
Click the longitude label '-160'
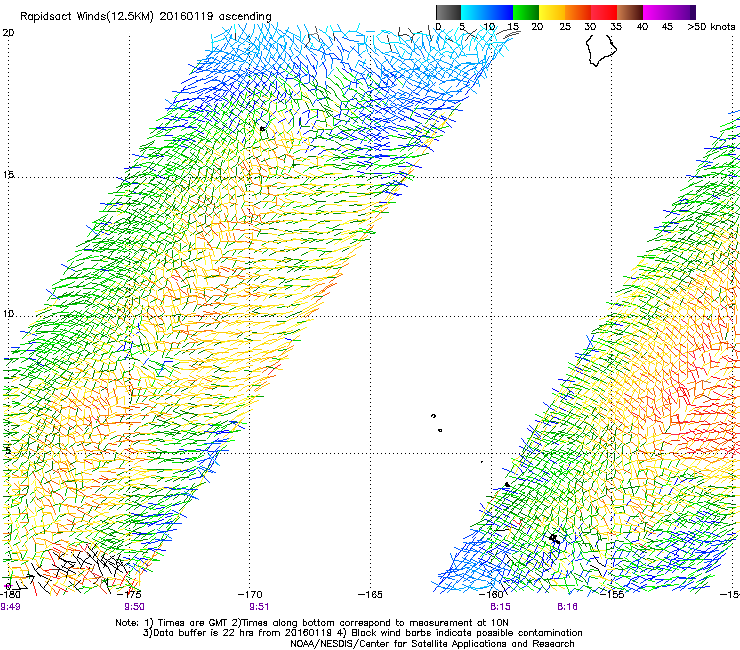491,594
